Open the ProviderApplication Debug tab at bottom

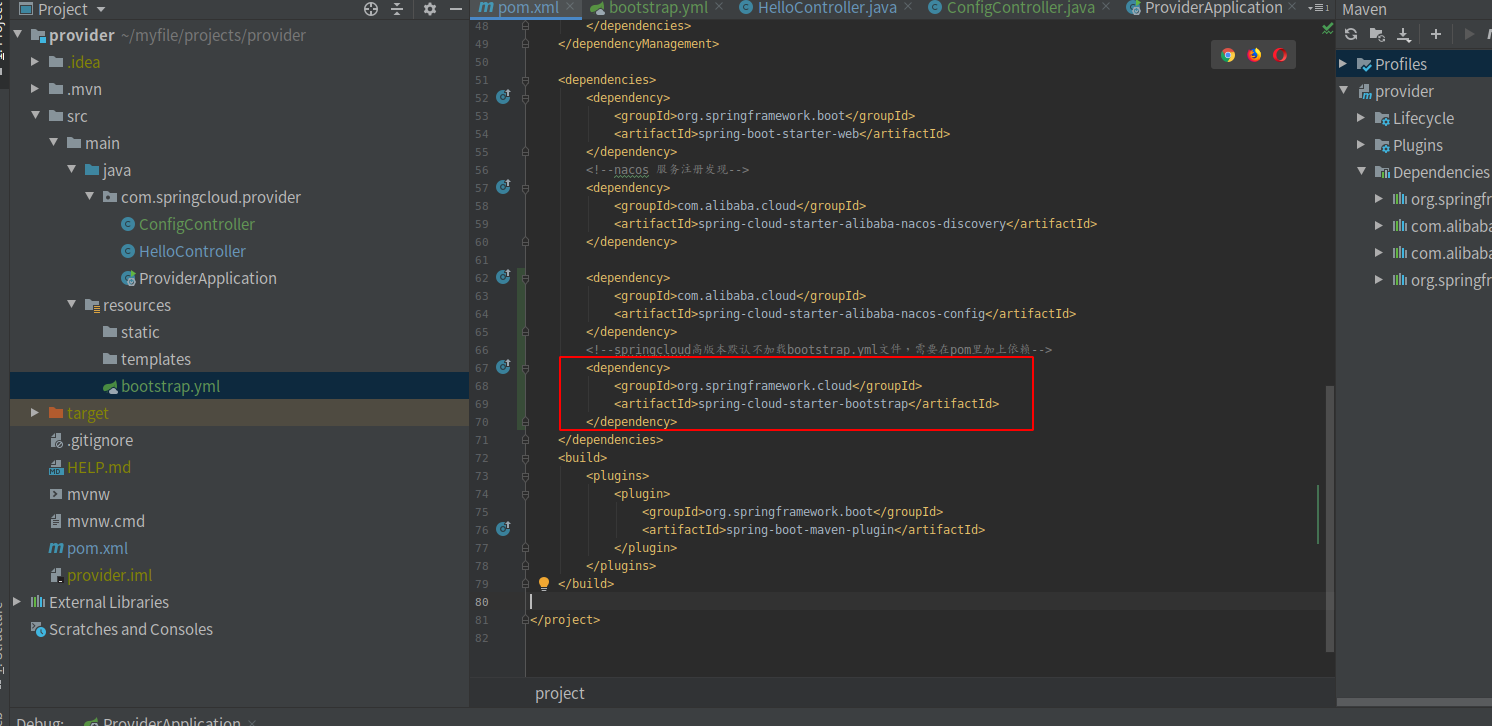tap(171, 721)
